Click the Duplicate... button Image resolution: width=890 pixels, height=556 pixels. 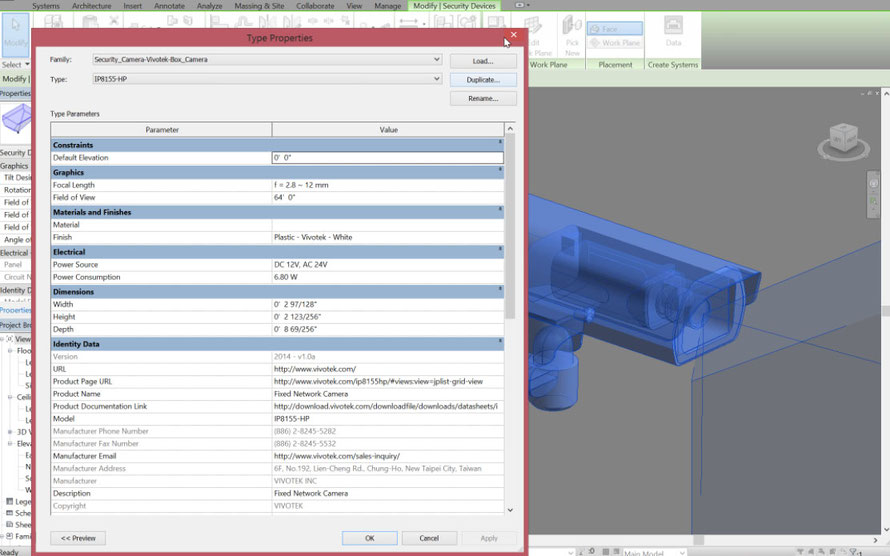pos(483,80)
